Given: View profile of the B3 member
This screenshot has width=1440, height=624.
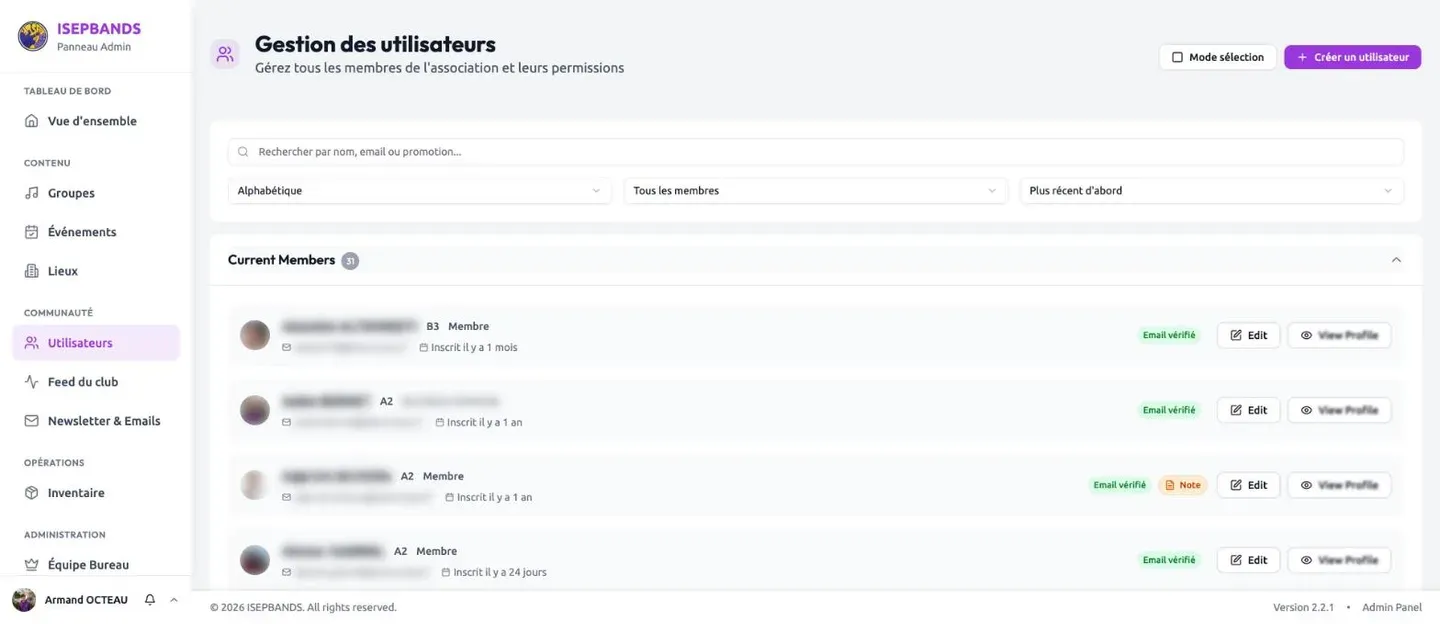Looking at the screenshot, I should click(x=1339, y=335).
